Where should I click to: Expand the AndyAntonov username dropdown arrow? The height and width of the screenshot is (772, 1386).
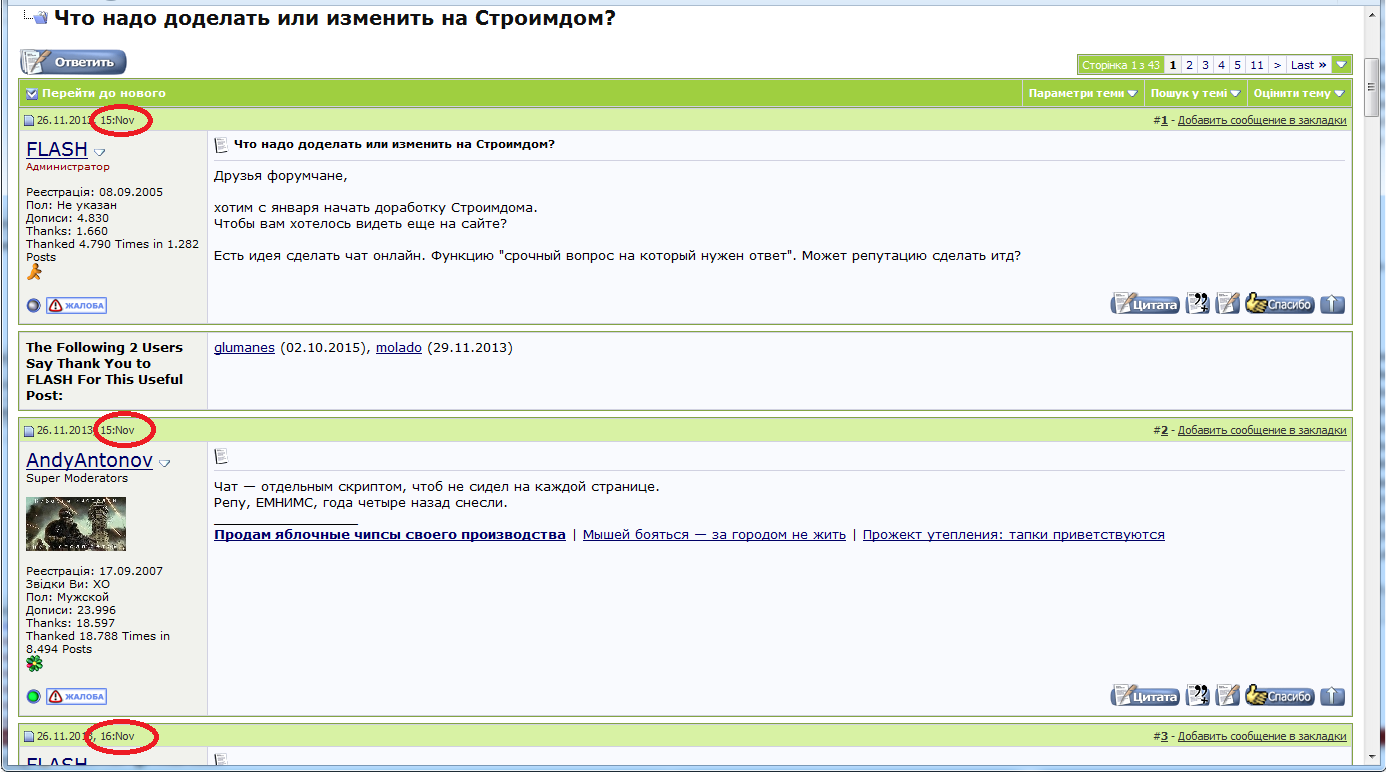click(164, 464)
